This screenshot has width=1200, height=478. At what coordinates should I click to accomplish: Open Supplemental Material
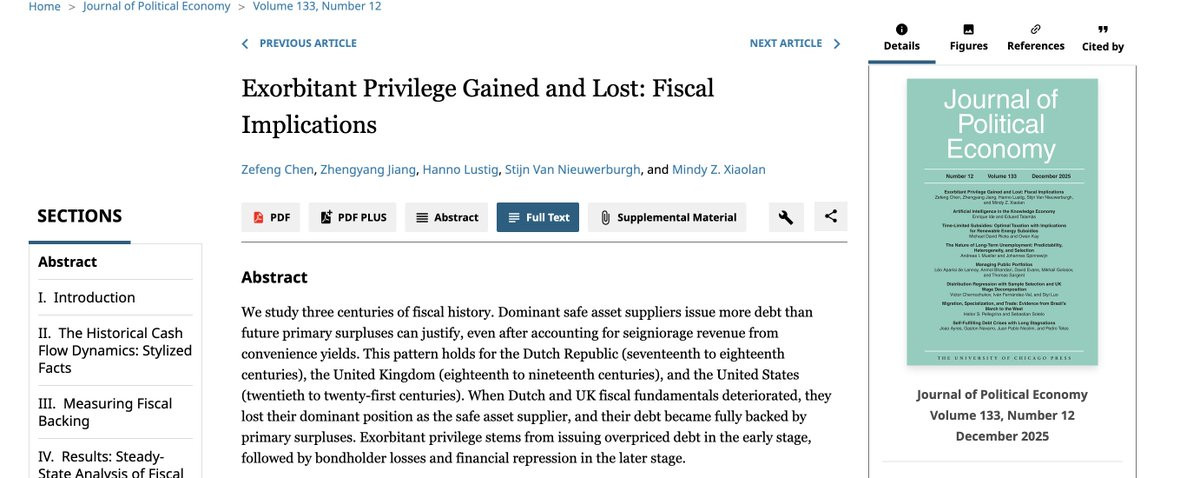click(x=667, y=217)
